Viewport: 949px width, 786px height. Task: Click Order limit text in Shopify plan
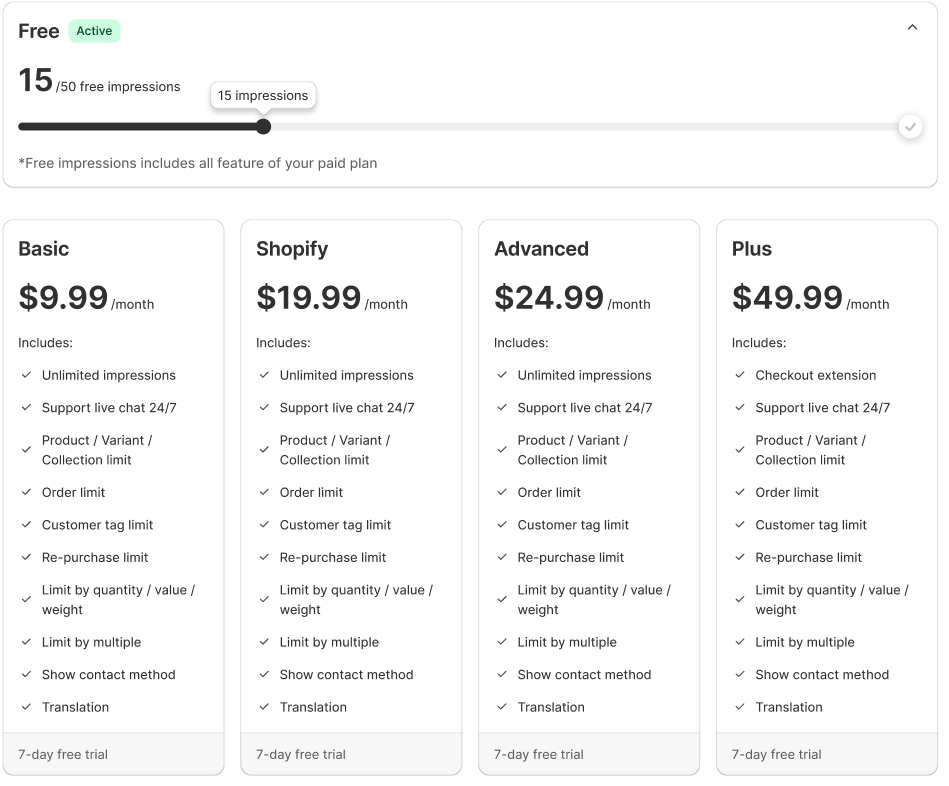311,493
